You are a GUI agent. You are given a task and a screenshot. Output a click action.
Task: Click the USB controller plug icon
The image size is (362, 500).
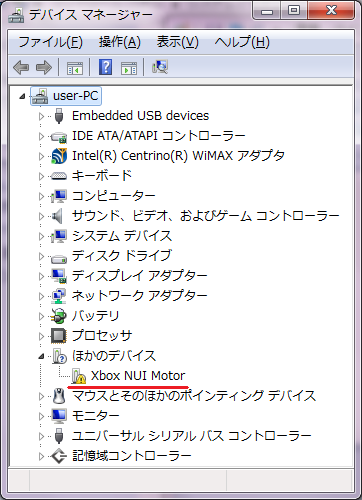point(59,436)
